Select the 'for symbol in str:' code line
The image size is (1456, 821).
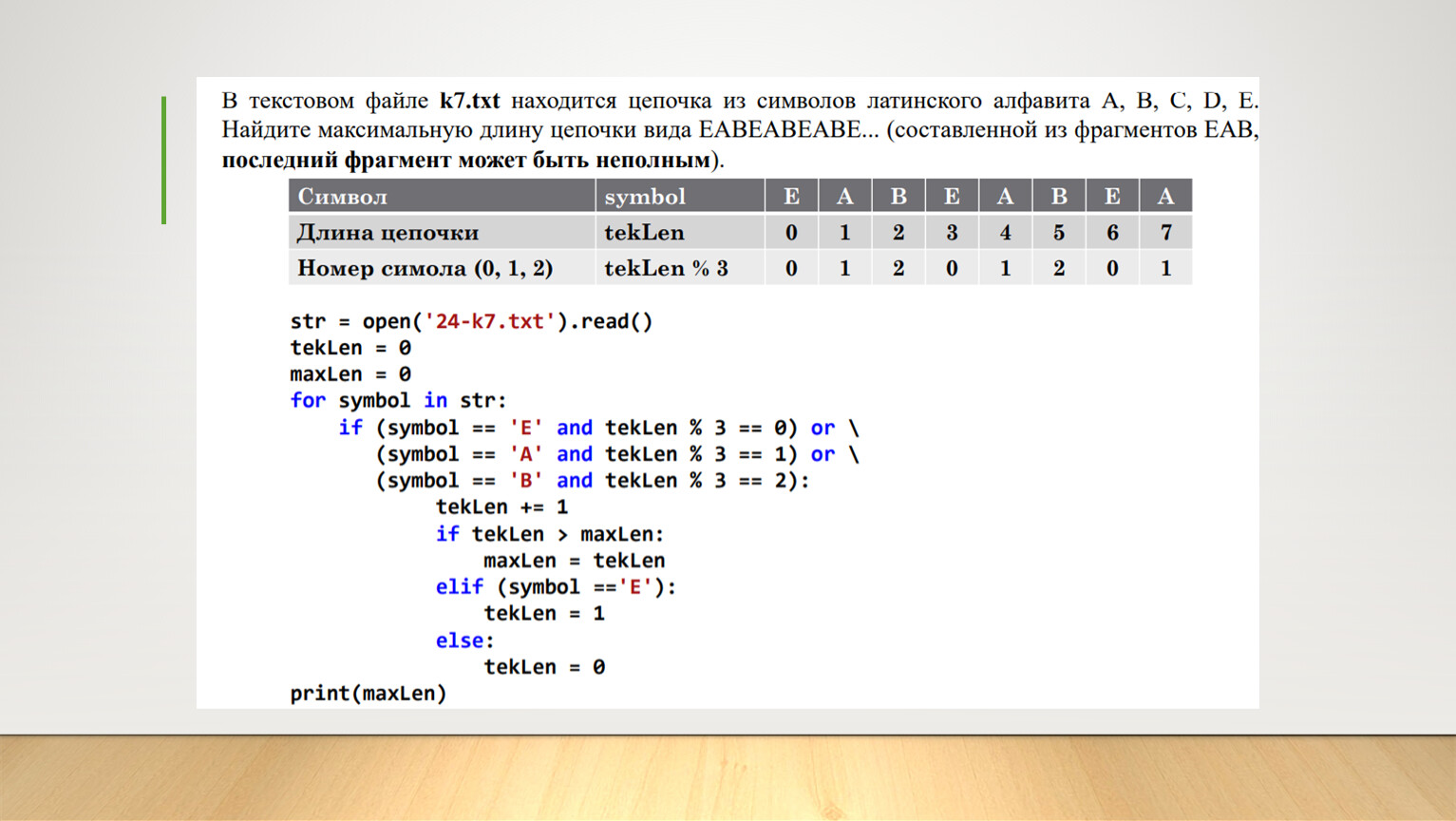pyautogui.click(x=398, y=401)
